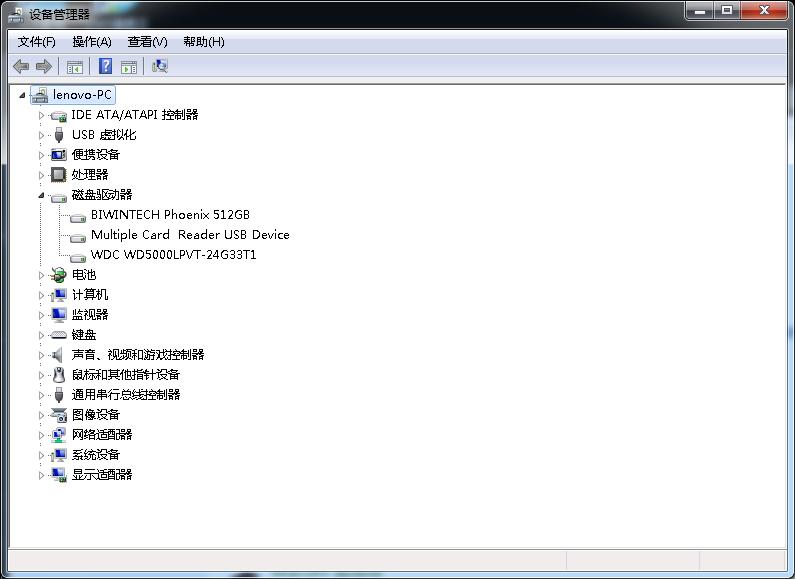The width and height of the screenshot is (795, 579).
Task: Click the Back arrow toolbar icon
Action: click(21, 66)
